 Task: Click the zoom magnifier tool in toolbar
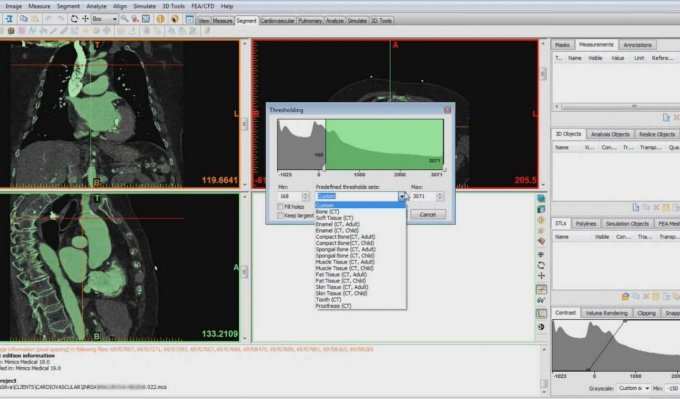[x=124, y=19]
